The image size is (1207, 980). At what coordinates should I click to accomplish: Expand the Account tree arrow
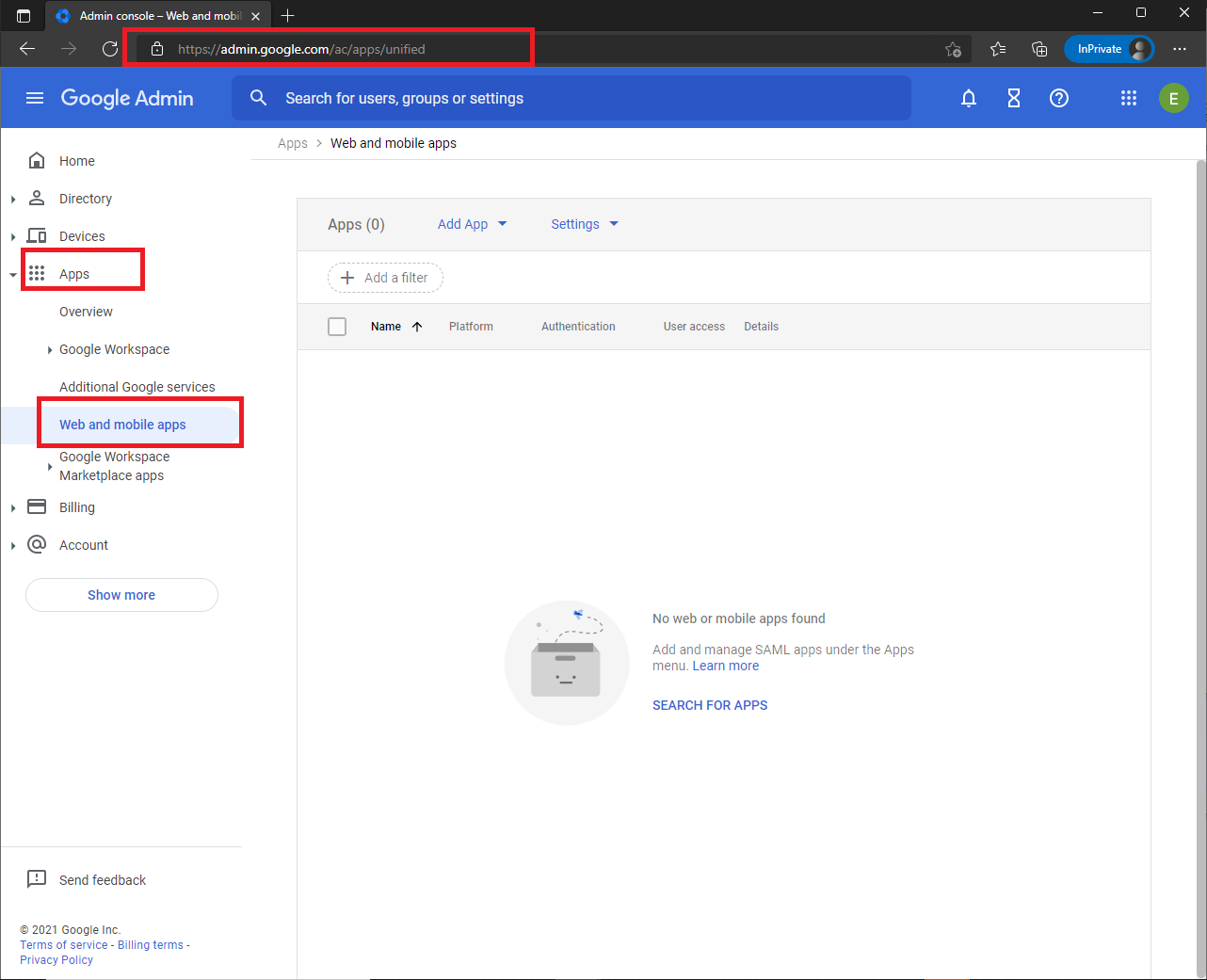coord(13,545)
